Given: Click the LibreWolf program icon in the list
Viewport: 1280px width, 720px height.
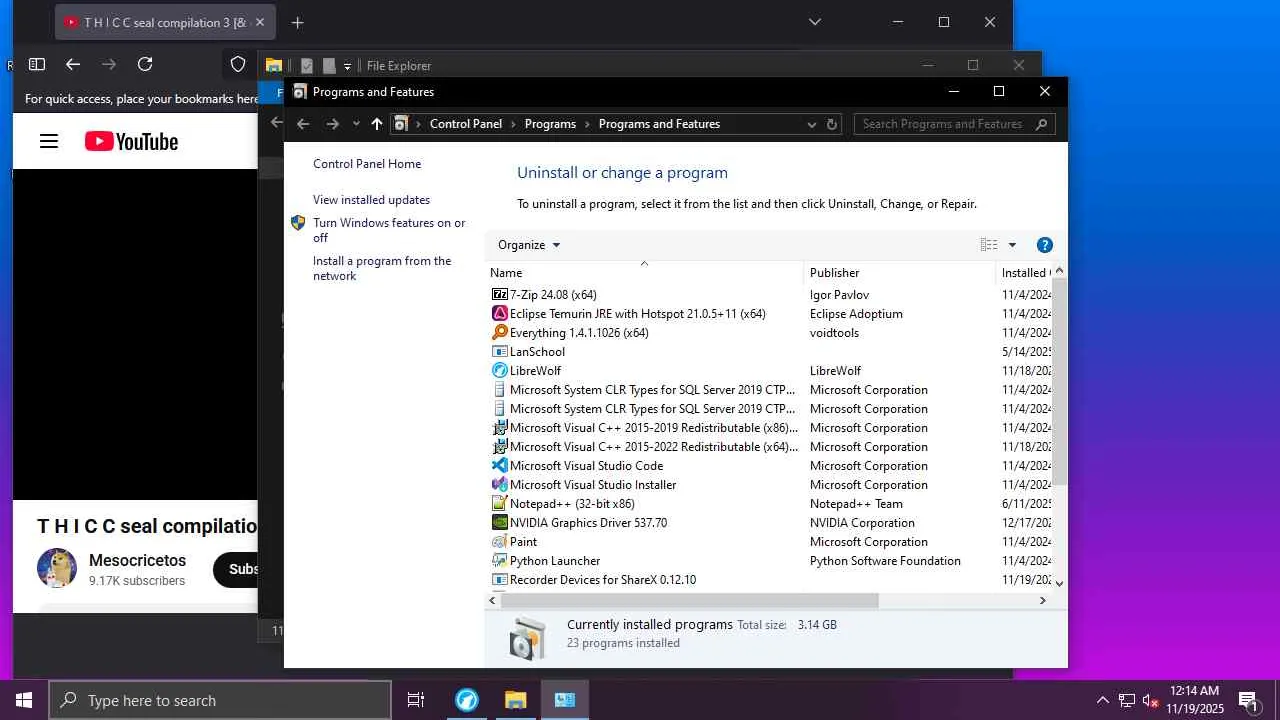Looking at the screenshot, I should click(500, 371).
